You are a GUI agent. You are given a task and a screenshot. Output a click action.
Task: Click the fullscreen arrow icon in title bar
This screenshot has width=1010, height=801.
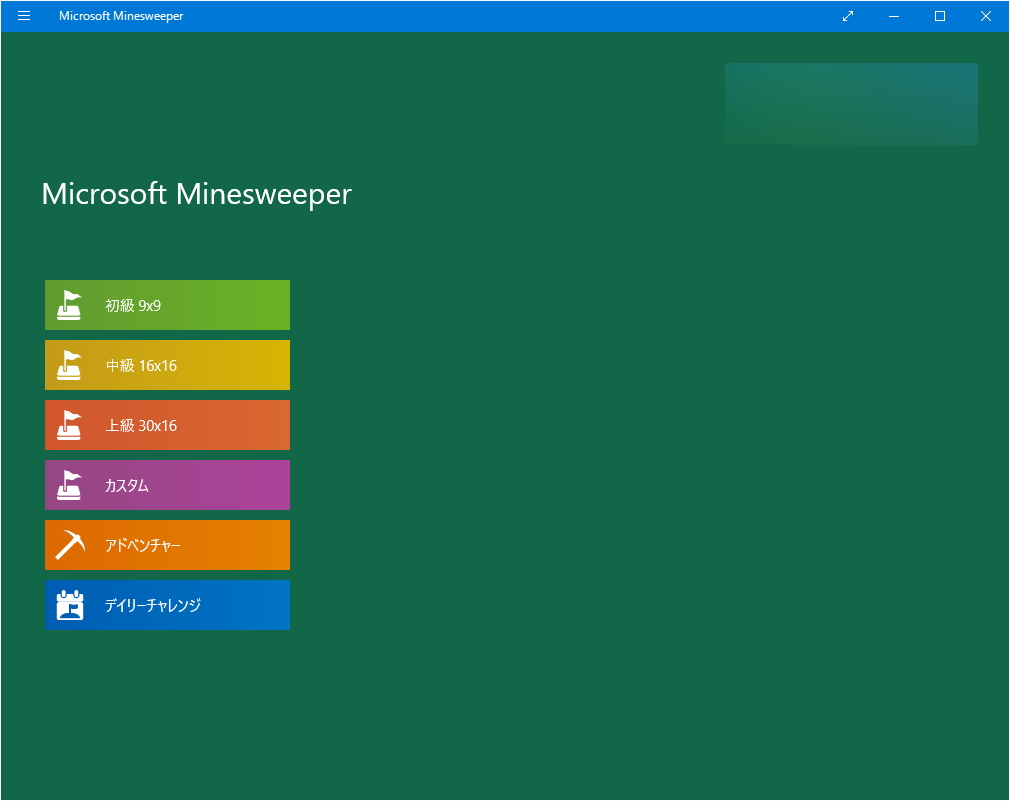[847, 16]
